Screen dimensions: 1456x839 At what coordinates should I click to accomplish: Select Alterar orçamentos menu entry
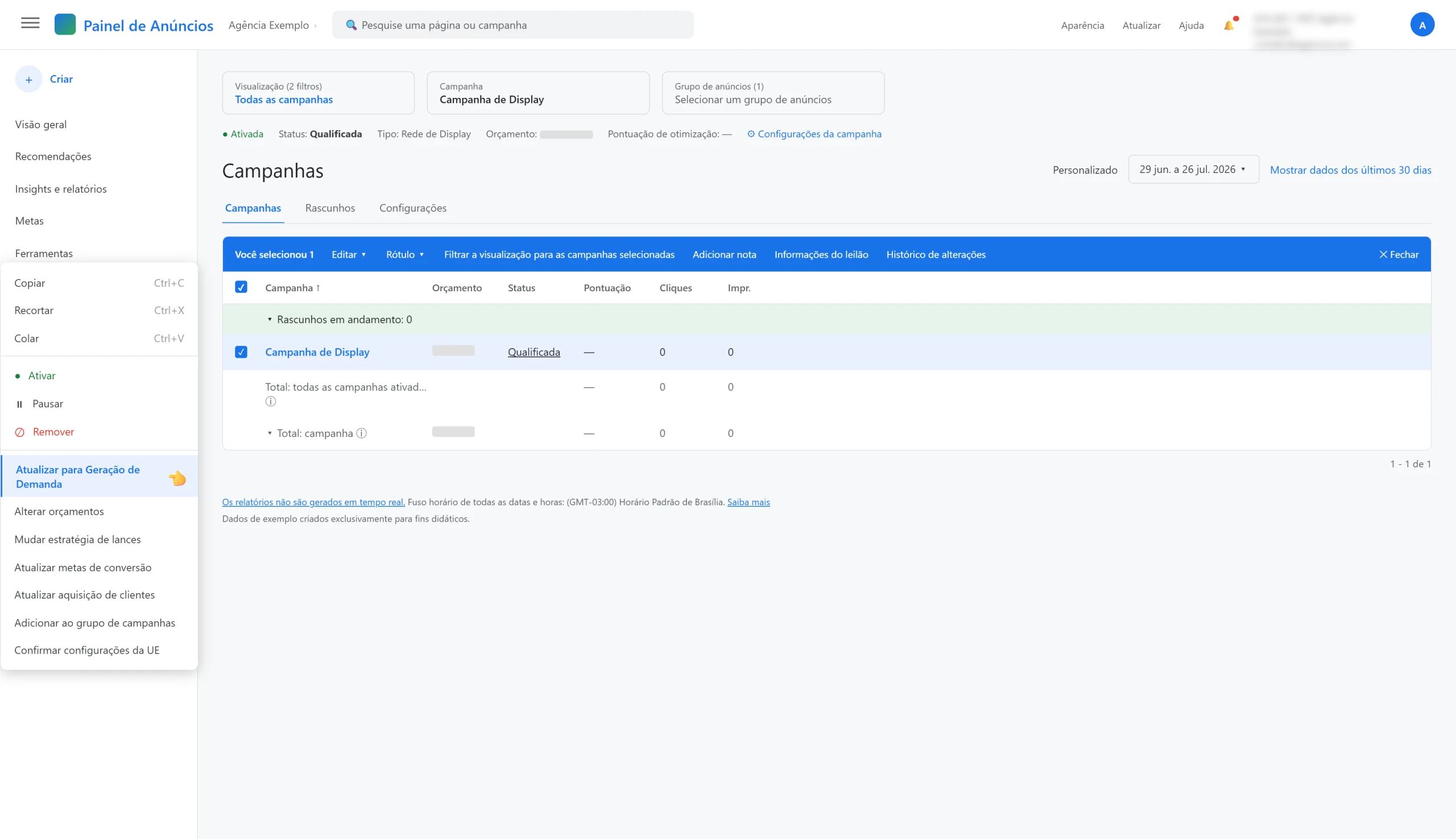coord(99,512)
